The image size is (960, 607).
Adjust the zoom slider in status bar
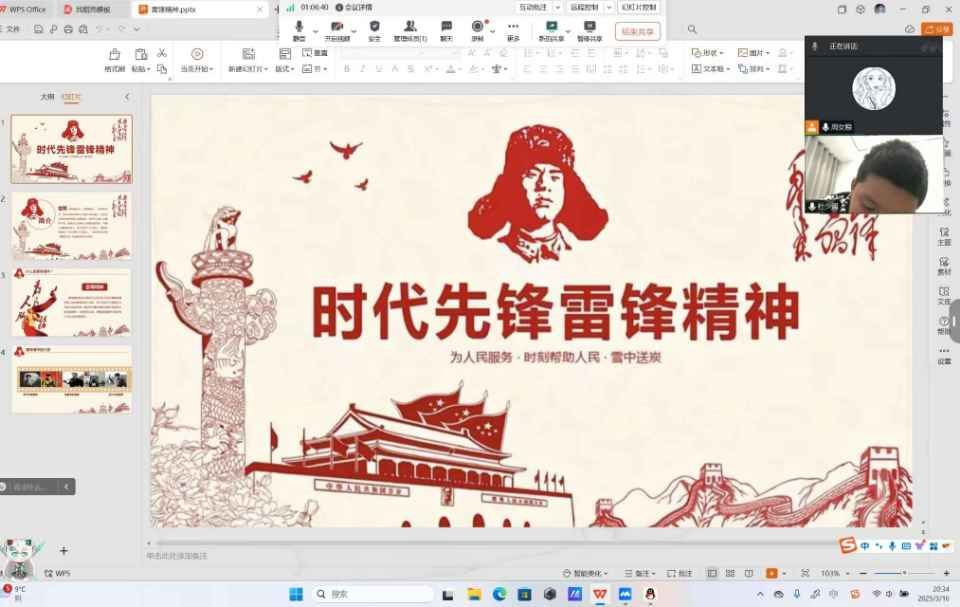[x=902, y=574]
